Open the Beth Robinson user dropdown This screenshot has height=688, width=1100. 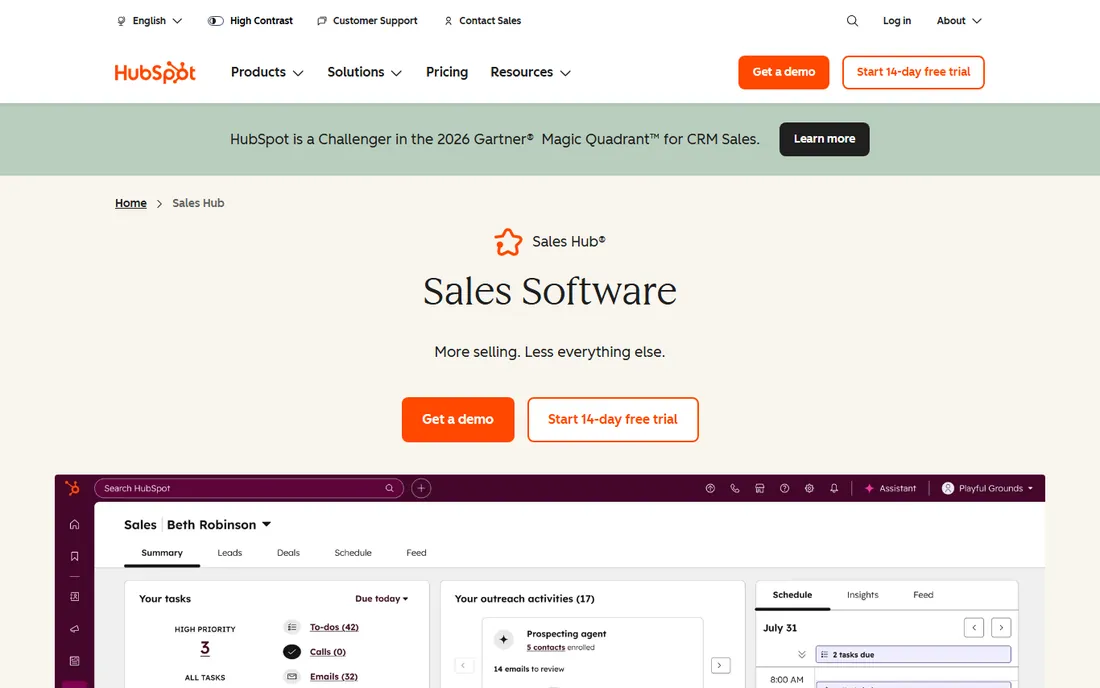[x=219, y=525]
